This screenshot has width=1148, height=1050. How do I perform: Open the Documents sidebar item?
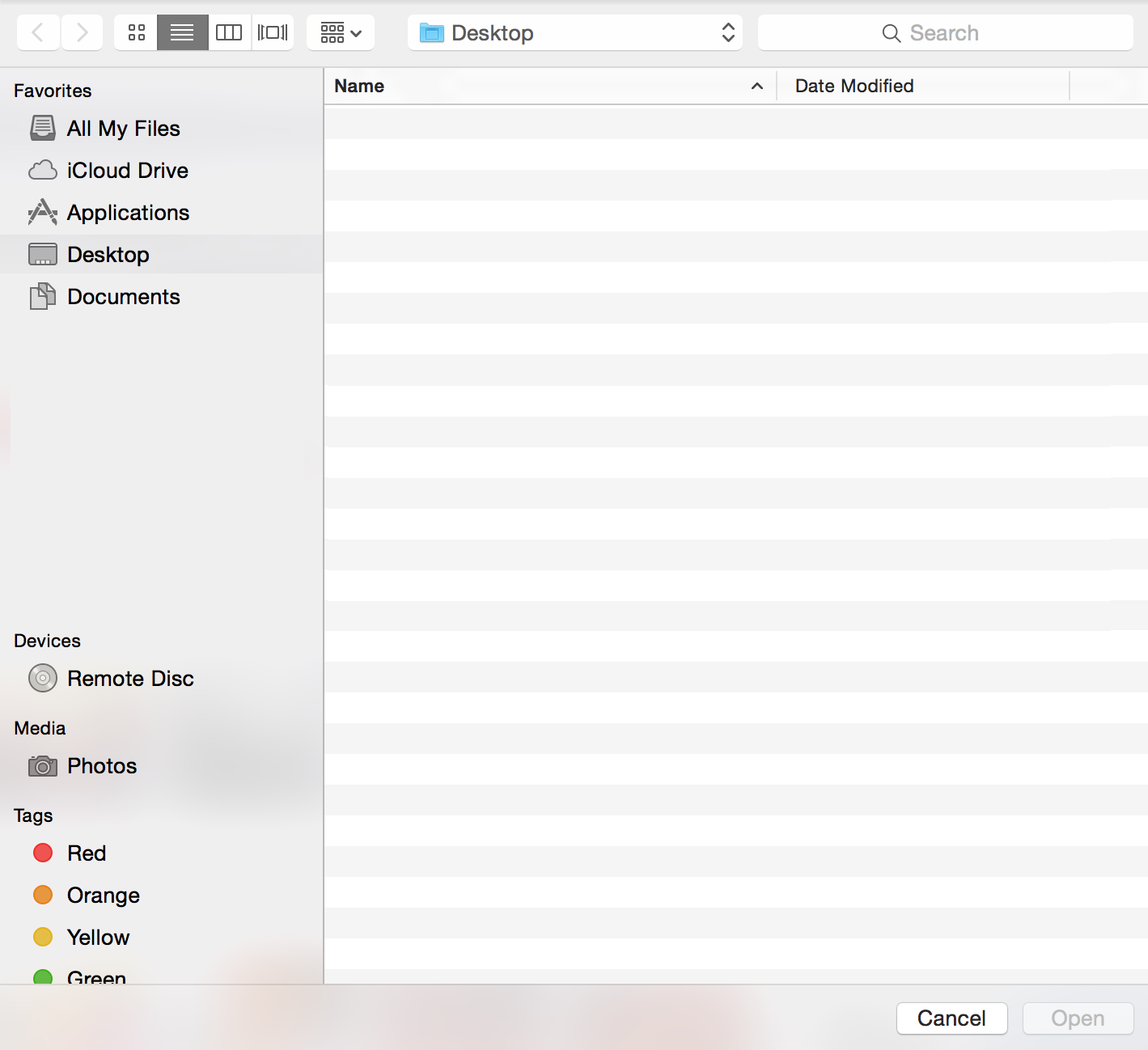(123, 297)
